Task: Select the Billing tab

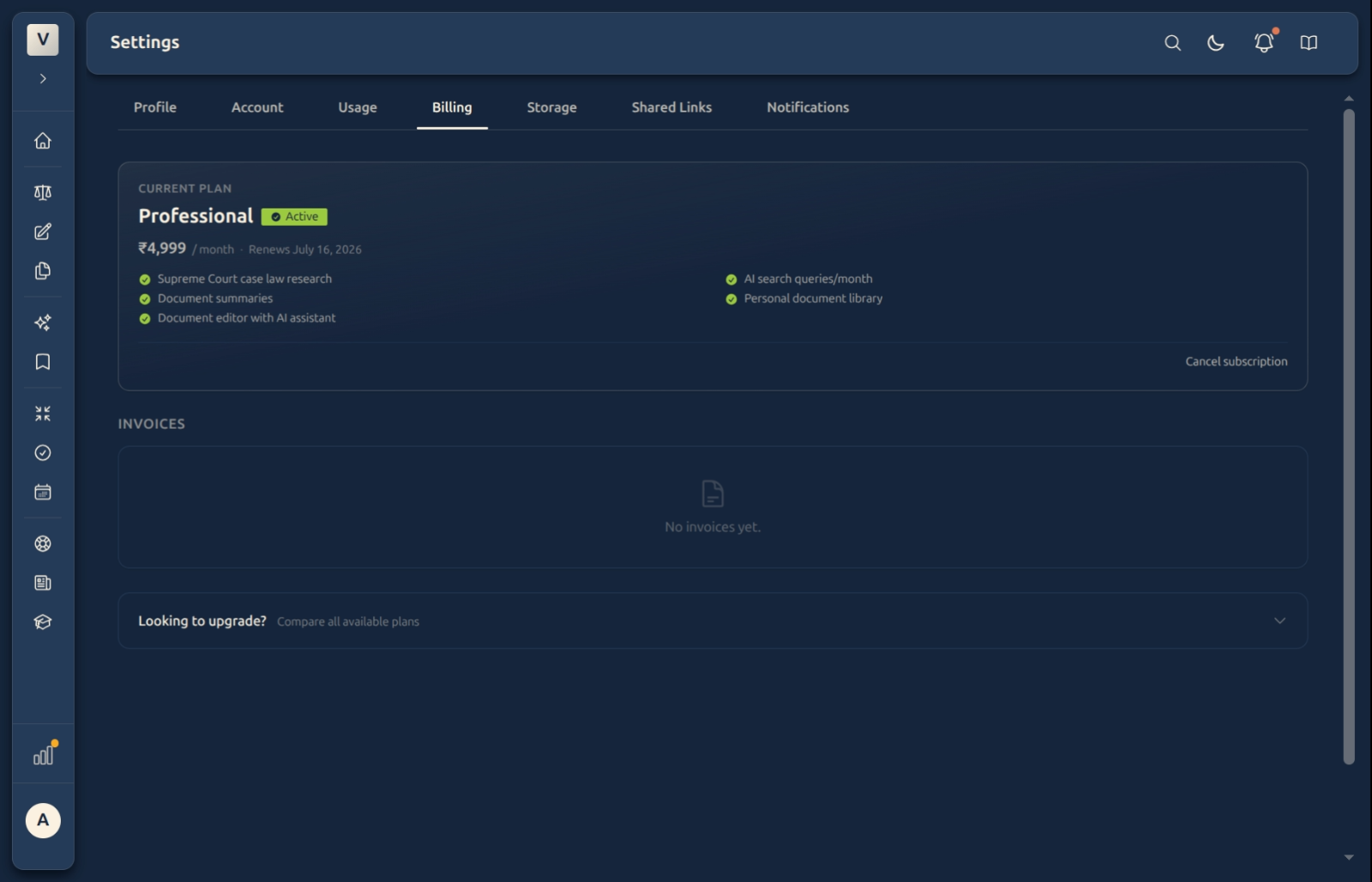Action: [x=452, y=107]
